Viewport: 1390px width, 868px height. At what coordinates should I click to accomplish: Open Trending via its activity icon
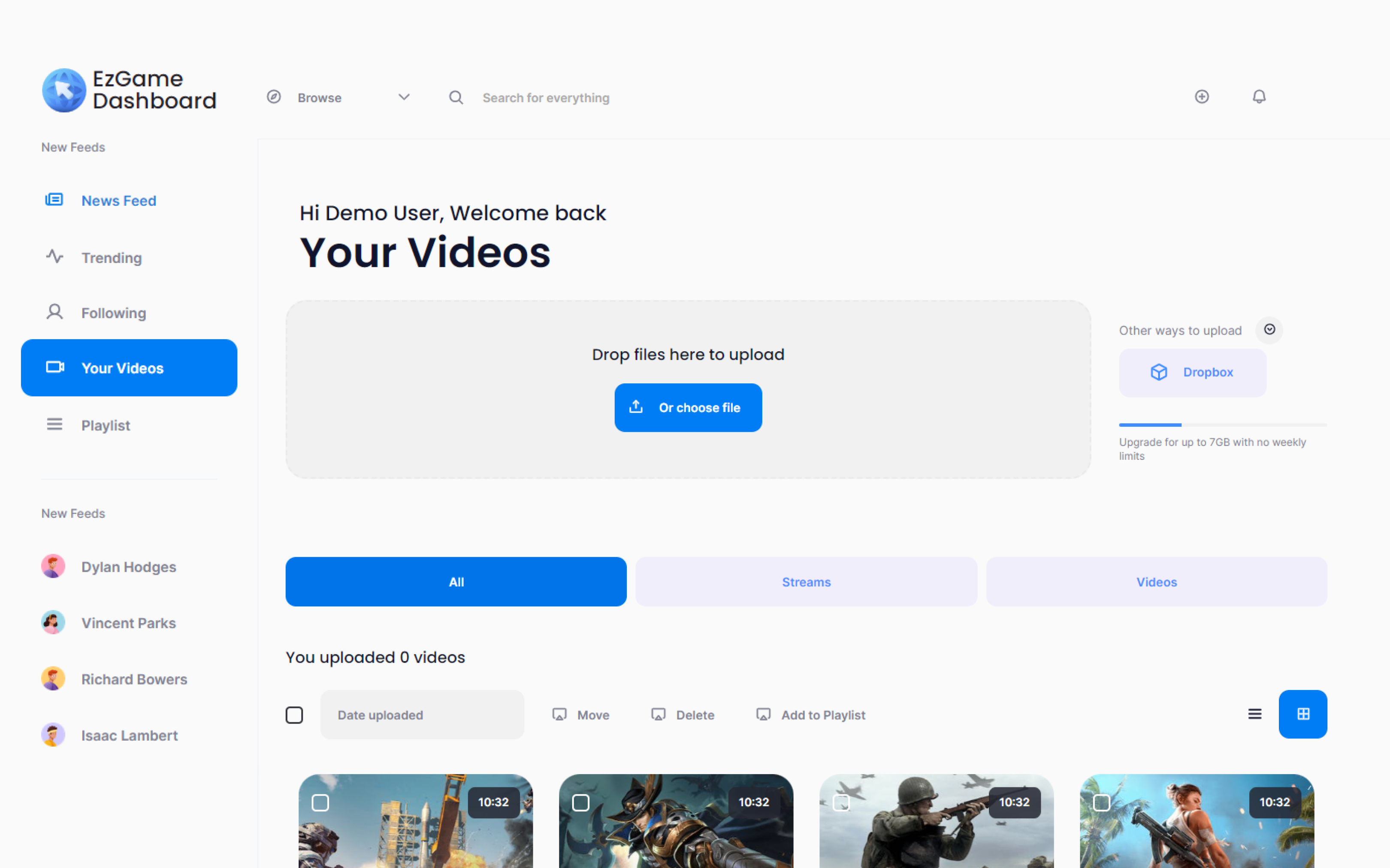(53, 256)
